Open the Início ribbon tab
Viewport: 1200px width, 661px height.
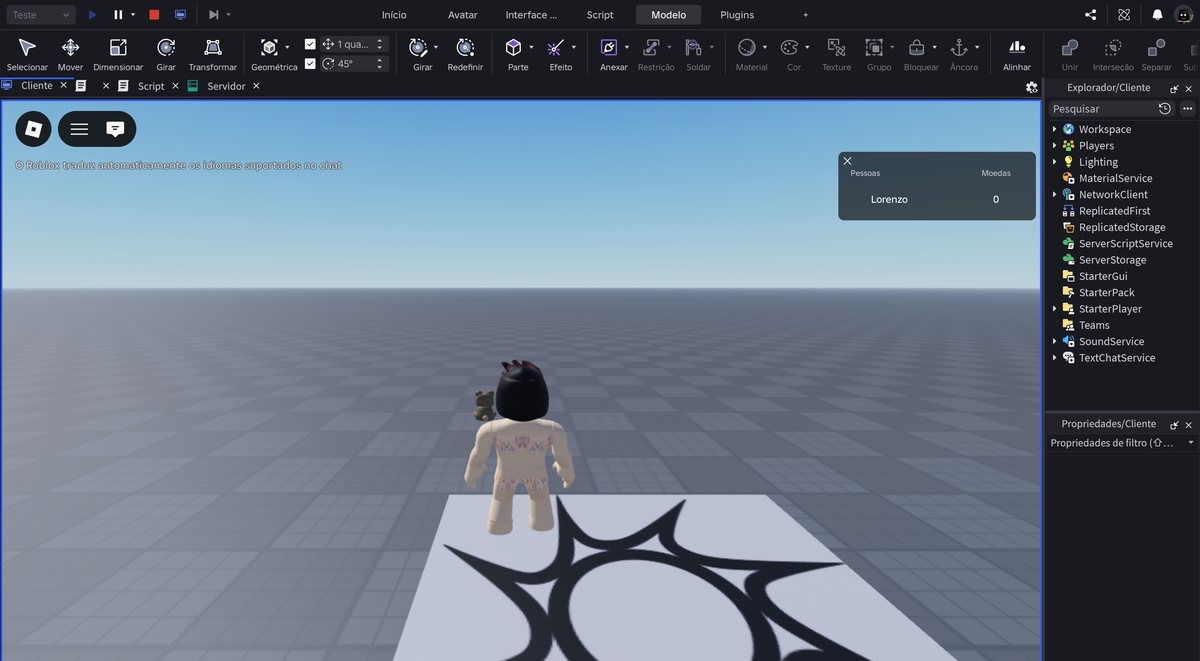[x=394, y=15]
